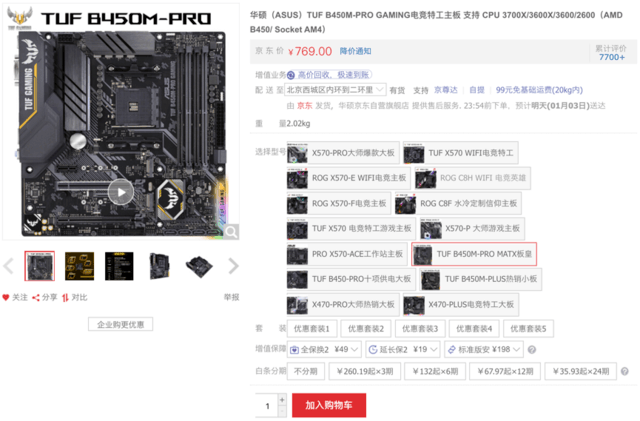Select the 优惠套装1 bundle tab
The width and height of the screenshot is (640, 421).
312,329
